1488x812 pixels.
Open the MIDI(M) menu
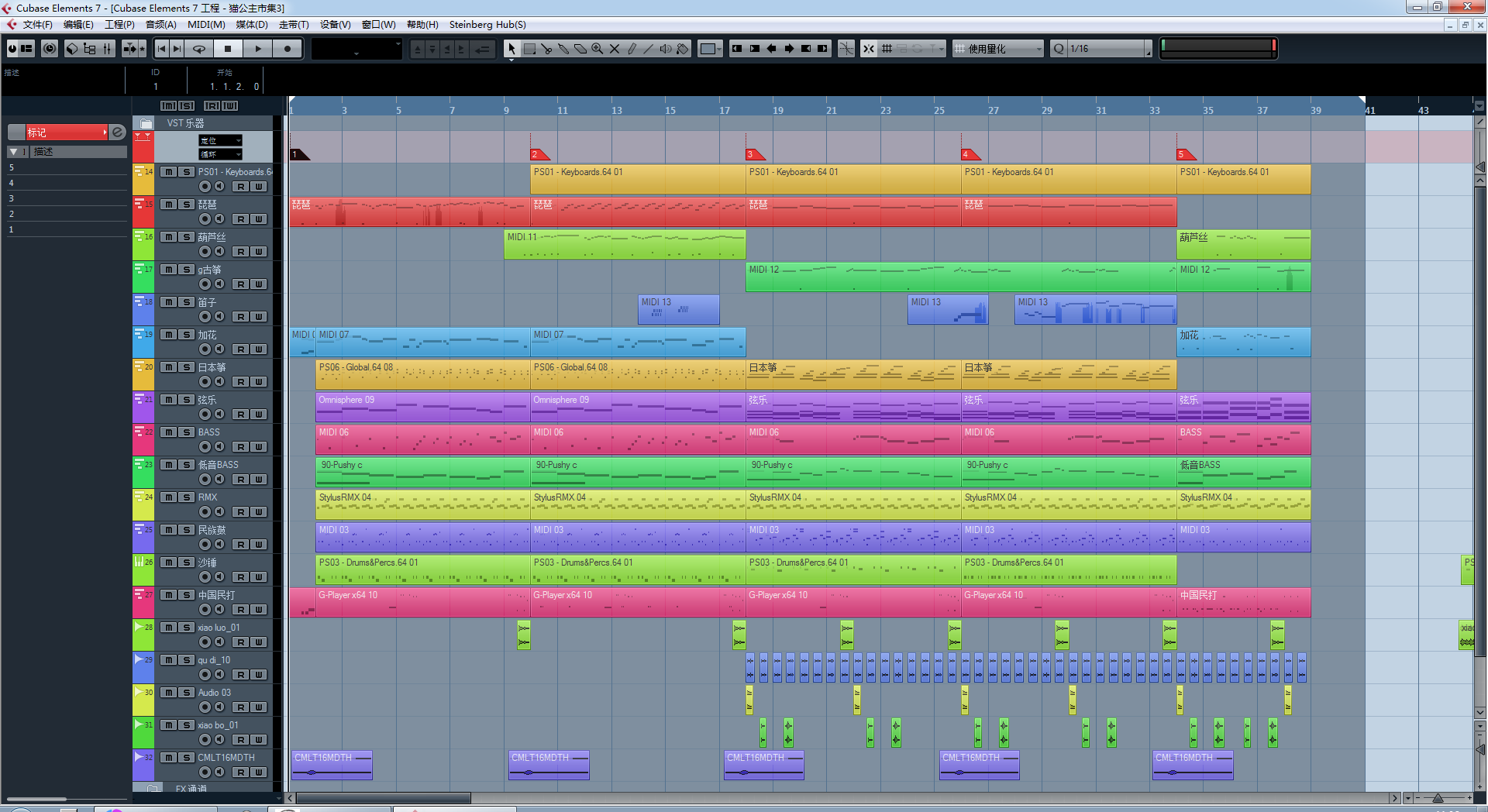206,25
